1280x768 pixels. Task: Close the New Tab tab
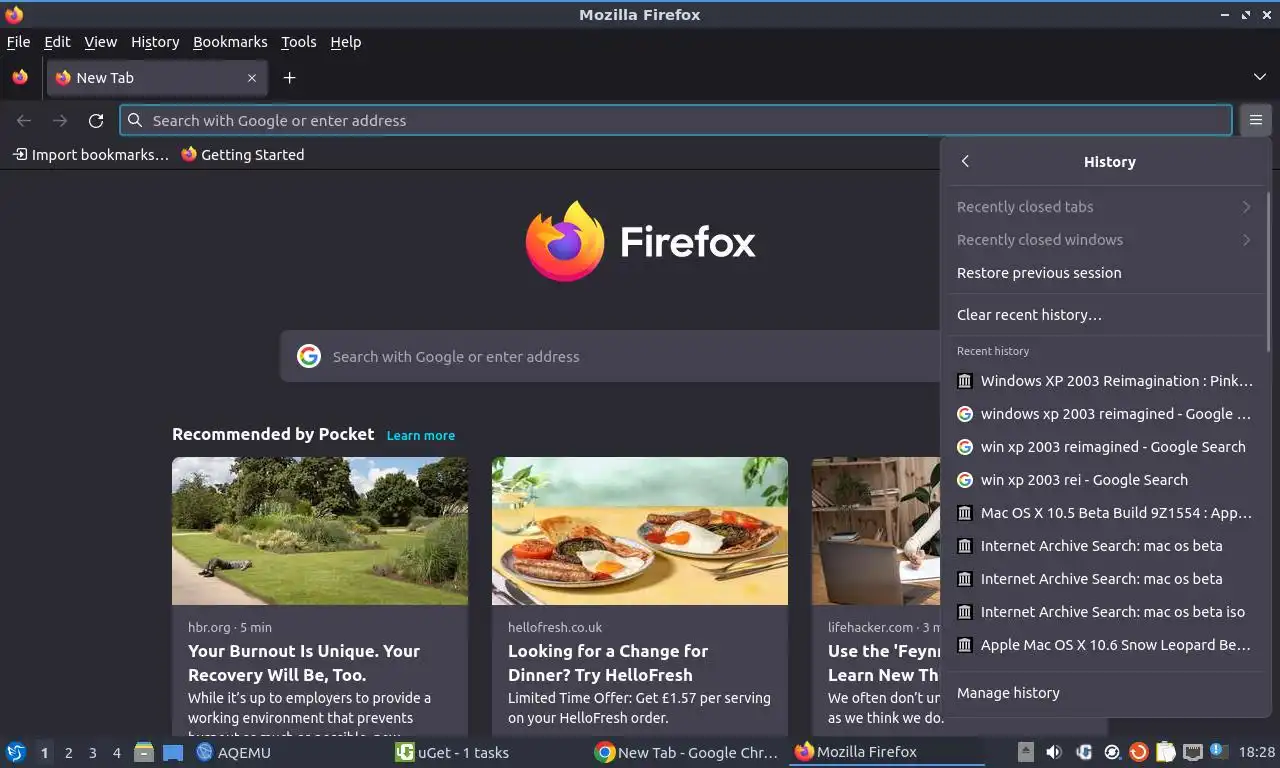(x=252, y=78)
